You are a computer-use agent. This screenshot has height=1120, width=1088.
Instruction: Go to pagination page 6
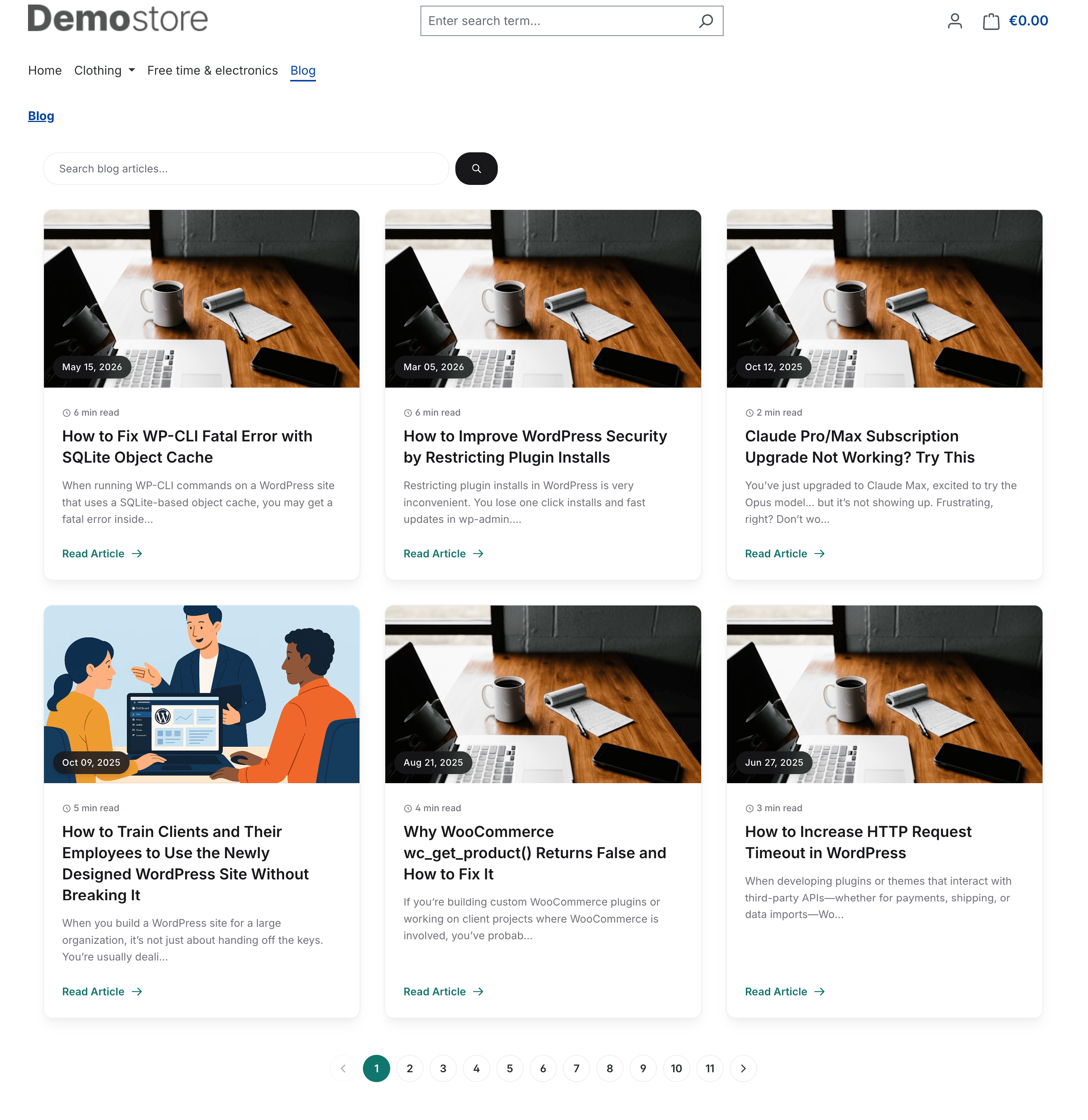pyautogui.click(x=543, y=1068)
